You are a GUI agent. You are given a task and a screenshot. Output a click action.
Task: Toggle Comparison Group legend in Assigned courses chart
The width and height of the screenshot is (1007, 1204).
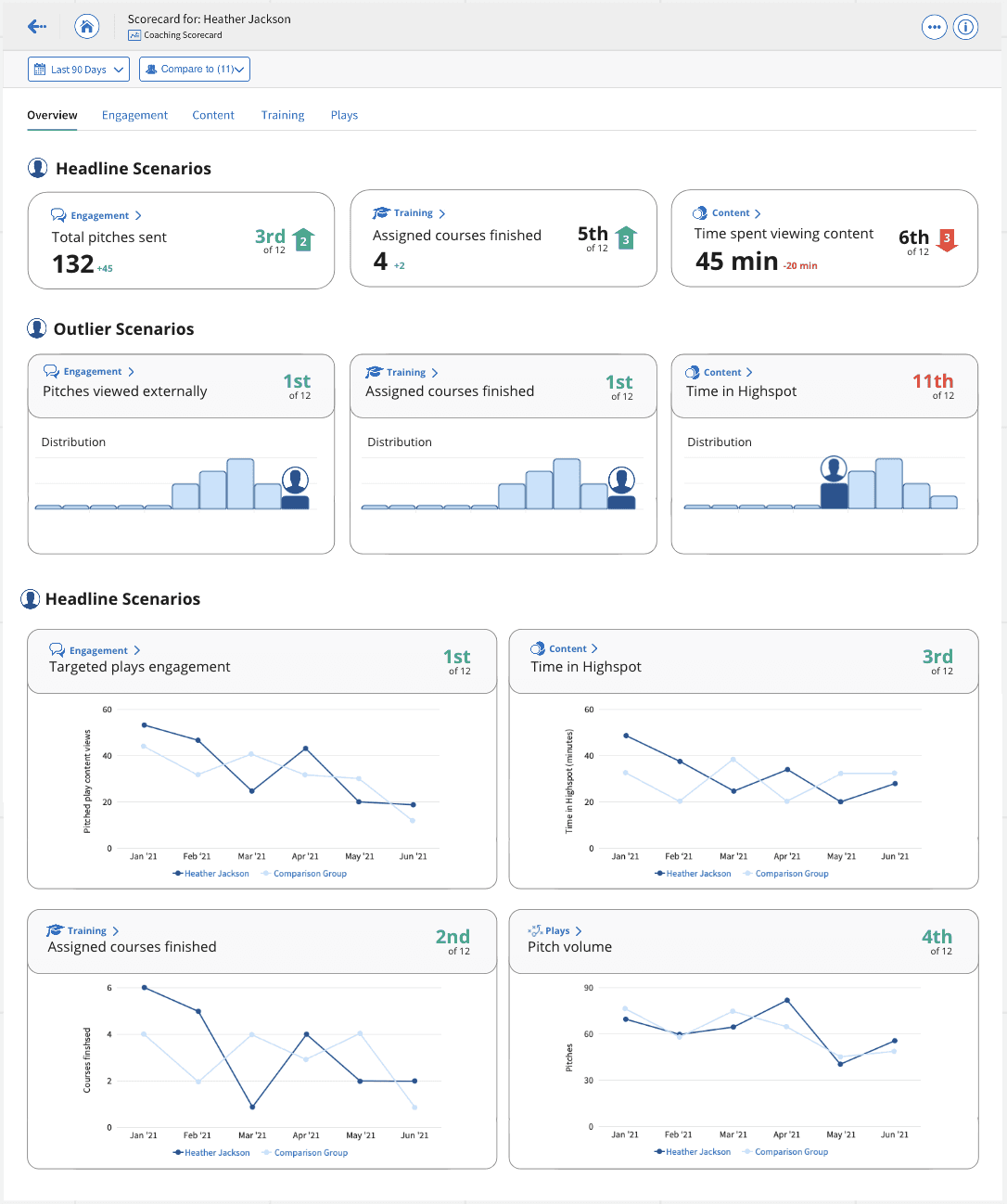(305, 1153)
